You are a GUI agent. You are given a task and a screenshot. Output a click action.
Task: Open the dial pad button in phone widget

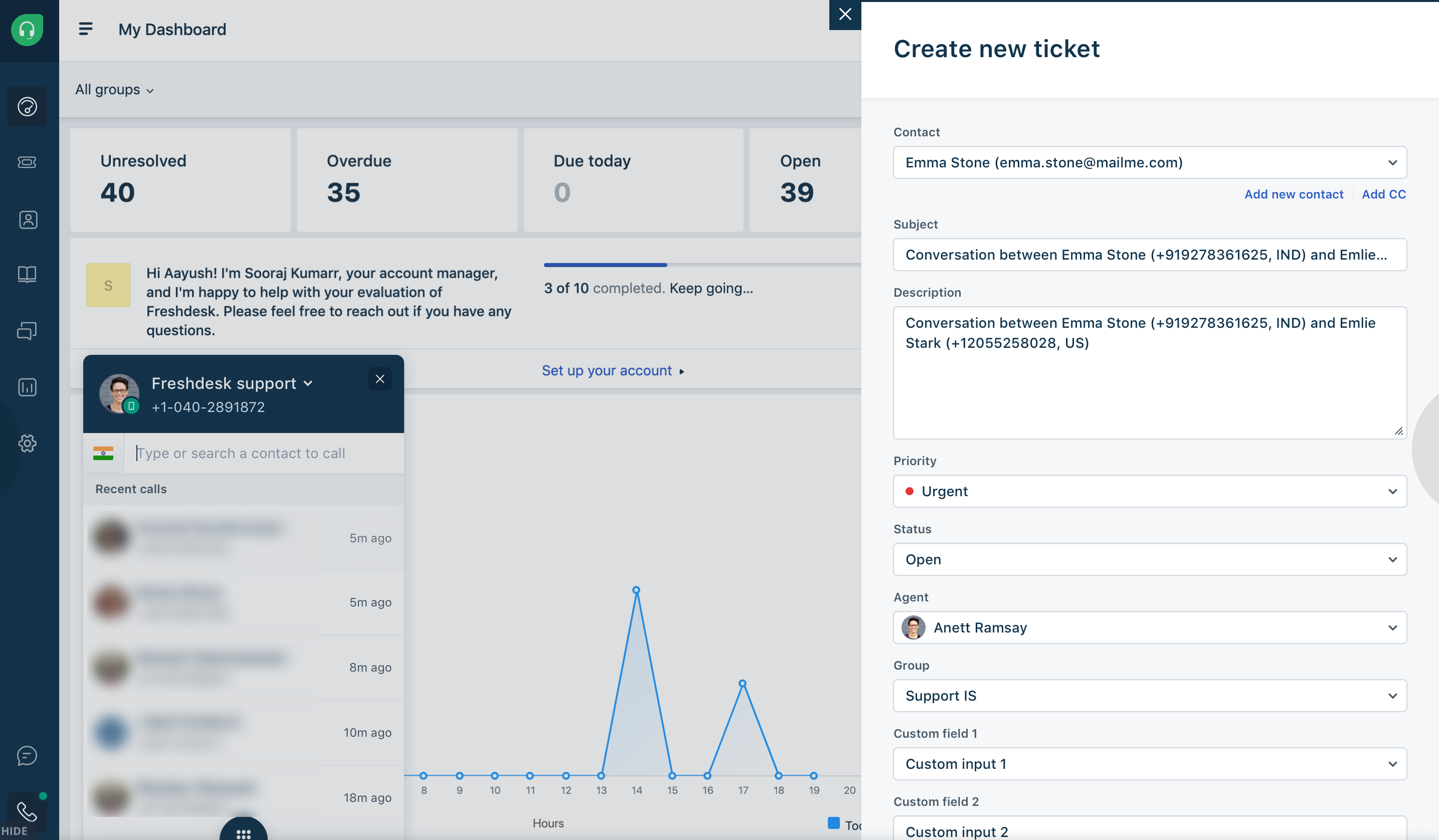click(x=243, y=832)
